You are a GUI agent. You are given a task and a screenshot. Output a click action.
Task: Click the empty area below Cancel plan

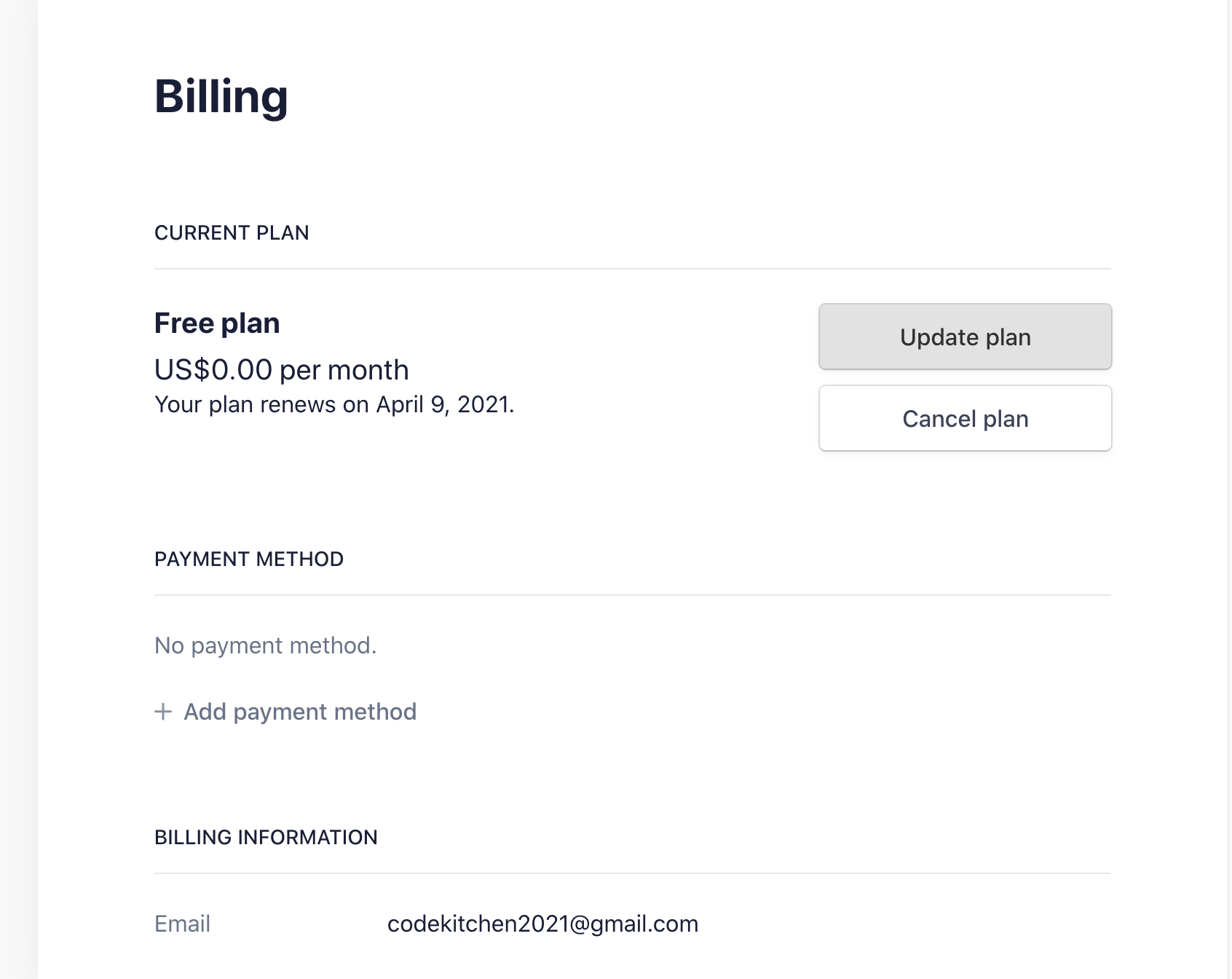tap(965, 495)
